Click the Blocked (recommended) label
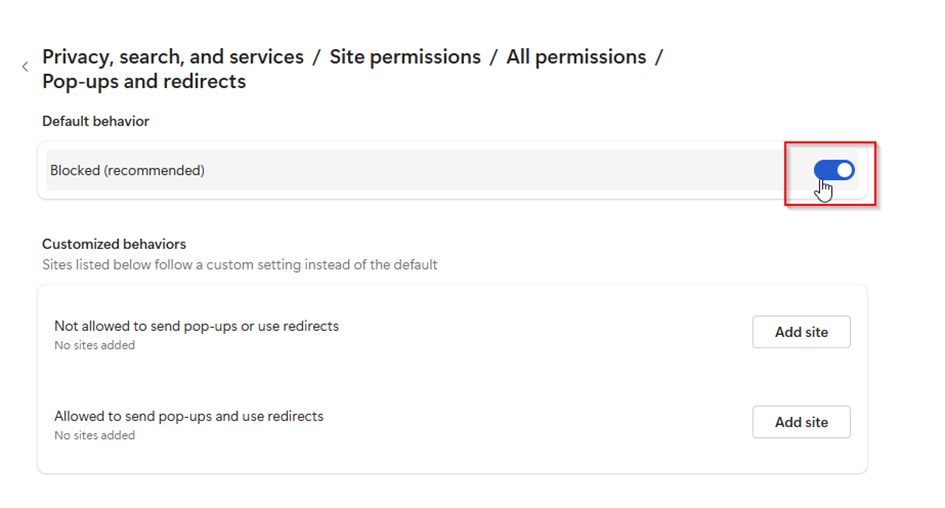Viewport: 945px width, 508px height. coord(127,171)
